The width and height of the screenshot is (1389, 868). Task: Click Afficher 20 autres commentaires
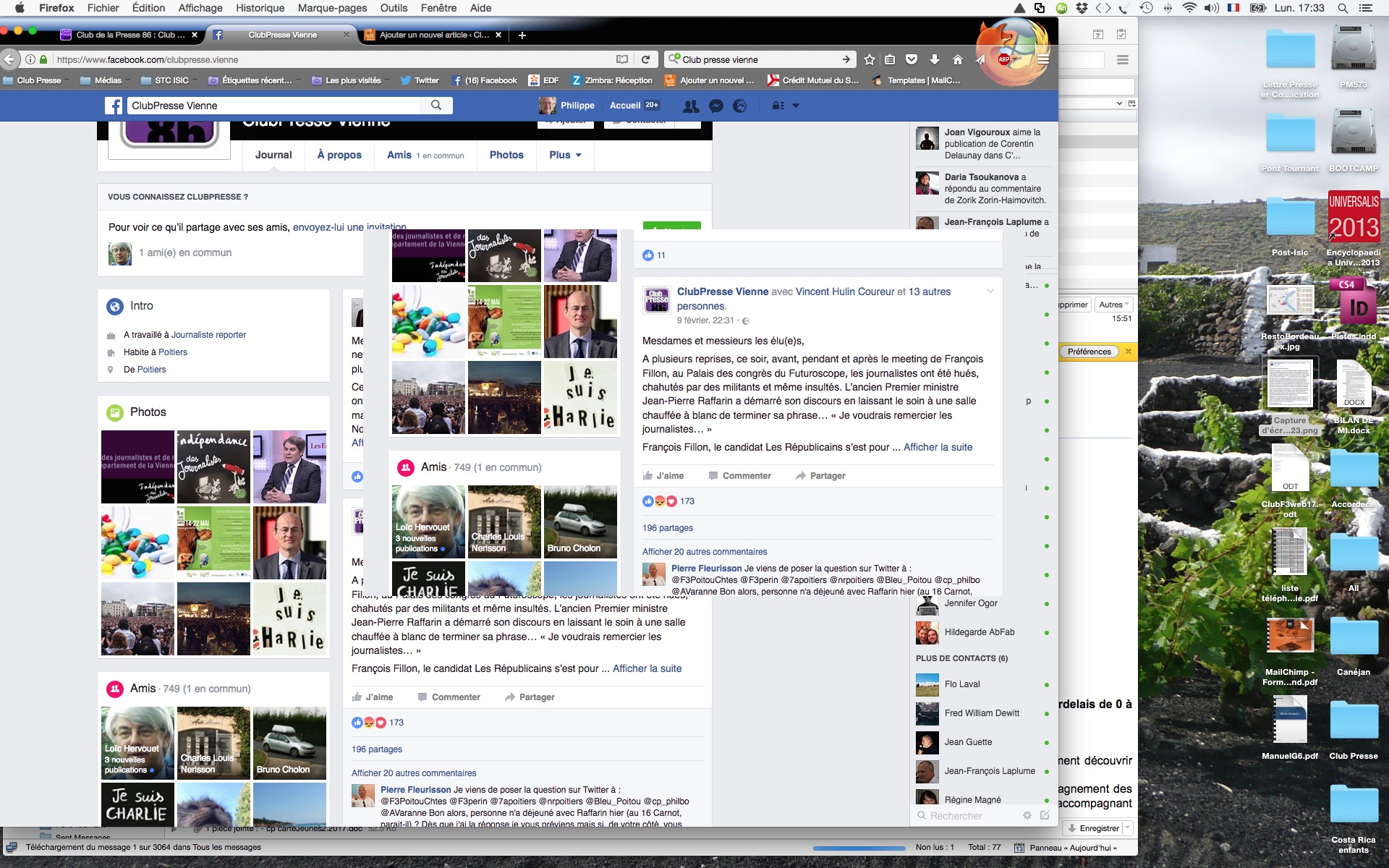click(x=704, y=552)
